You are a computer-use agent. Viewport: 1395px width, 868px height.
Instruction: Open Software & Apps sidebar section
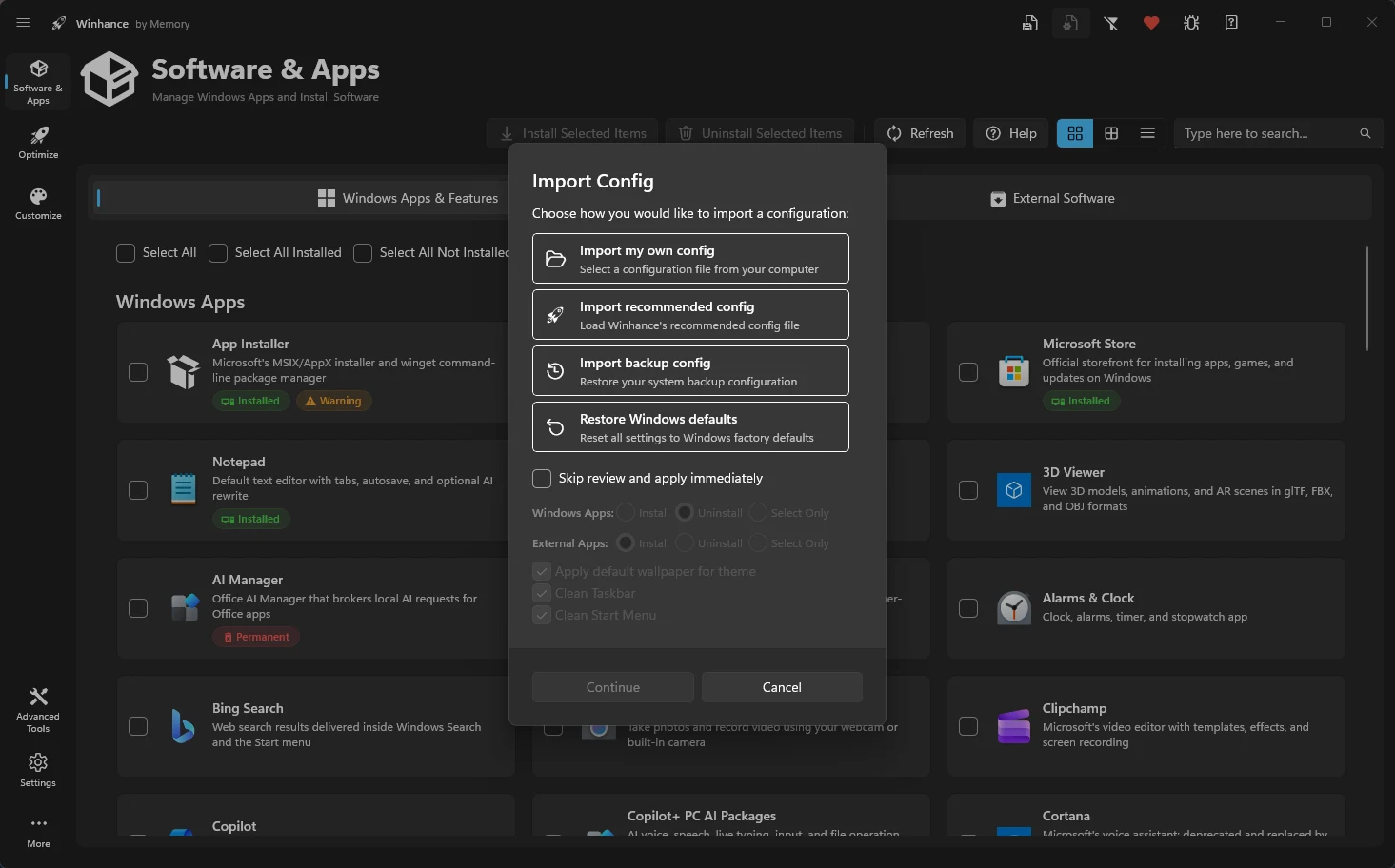pos(38,82)
